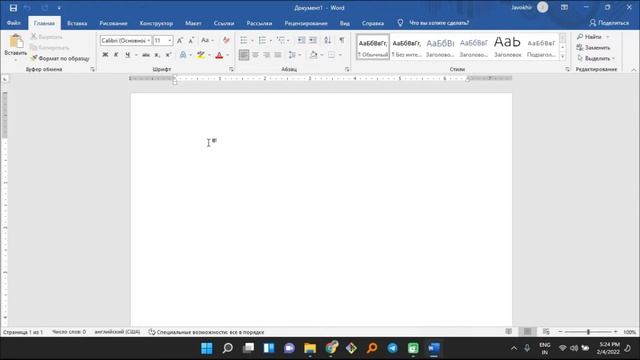Open the Шрифт group dialog launcher
Screen dimensions: 640x360
click(231, 69)
